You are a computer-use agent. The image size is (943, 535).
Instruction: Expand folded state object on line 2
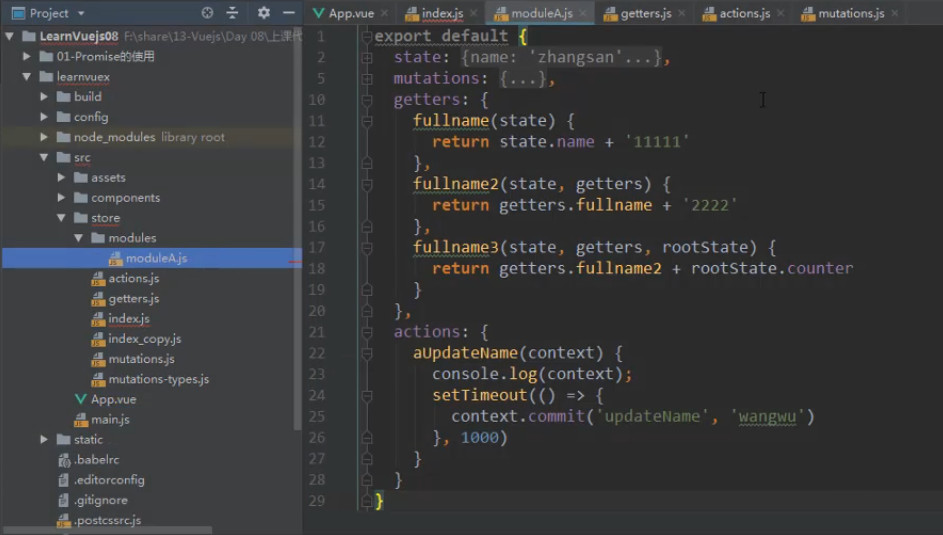tap(367, 58)
